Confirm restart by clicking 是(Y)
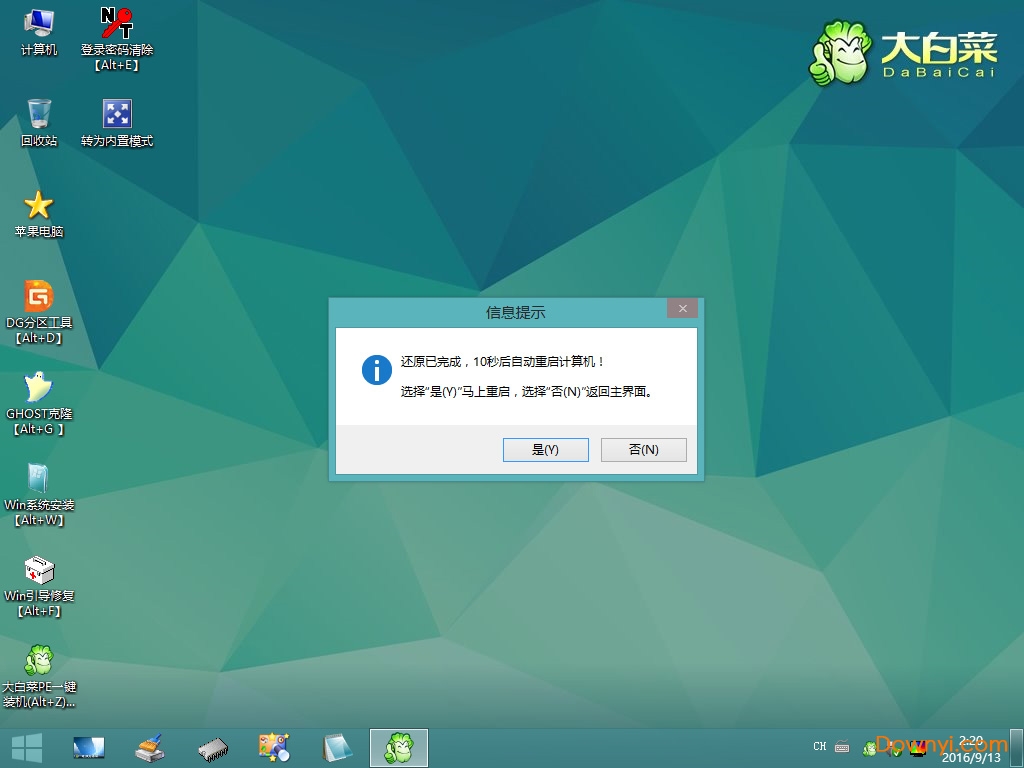The image size is (1024, 768). (545, 449)
